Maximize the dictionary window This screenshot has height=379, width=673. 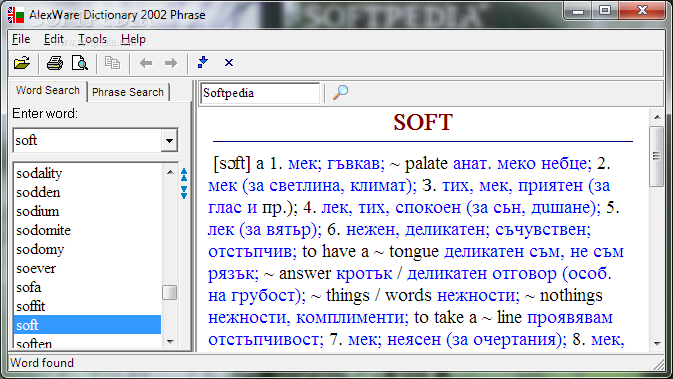click(605, 10)
